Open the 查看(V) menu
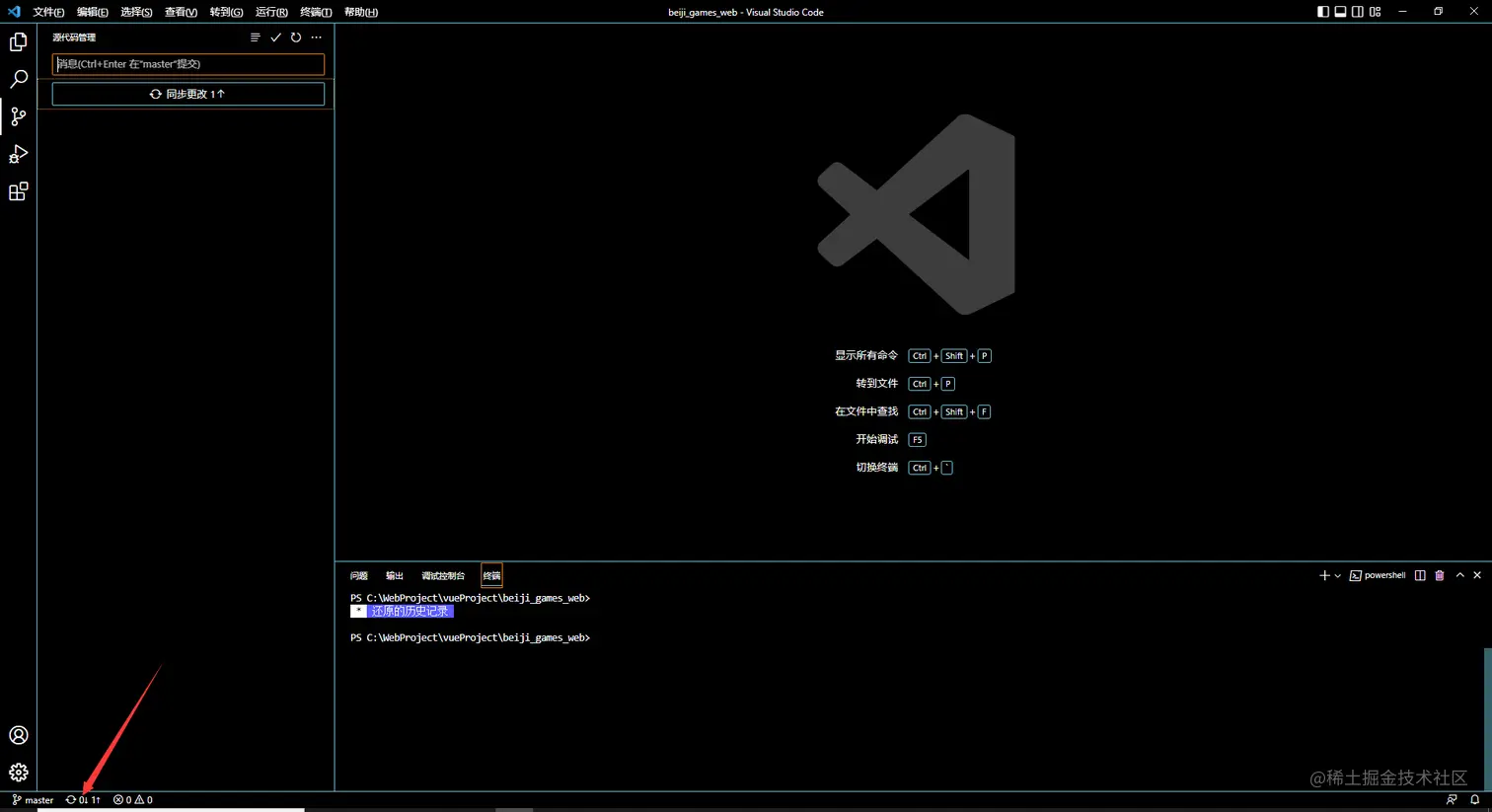The width and height of the screenshot is (1492, 812). pyautogui.click(x=181, y=12)
